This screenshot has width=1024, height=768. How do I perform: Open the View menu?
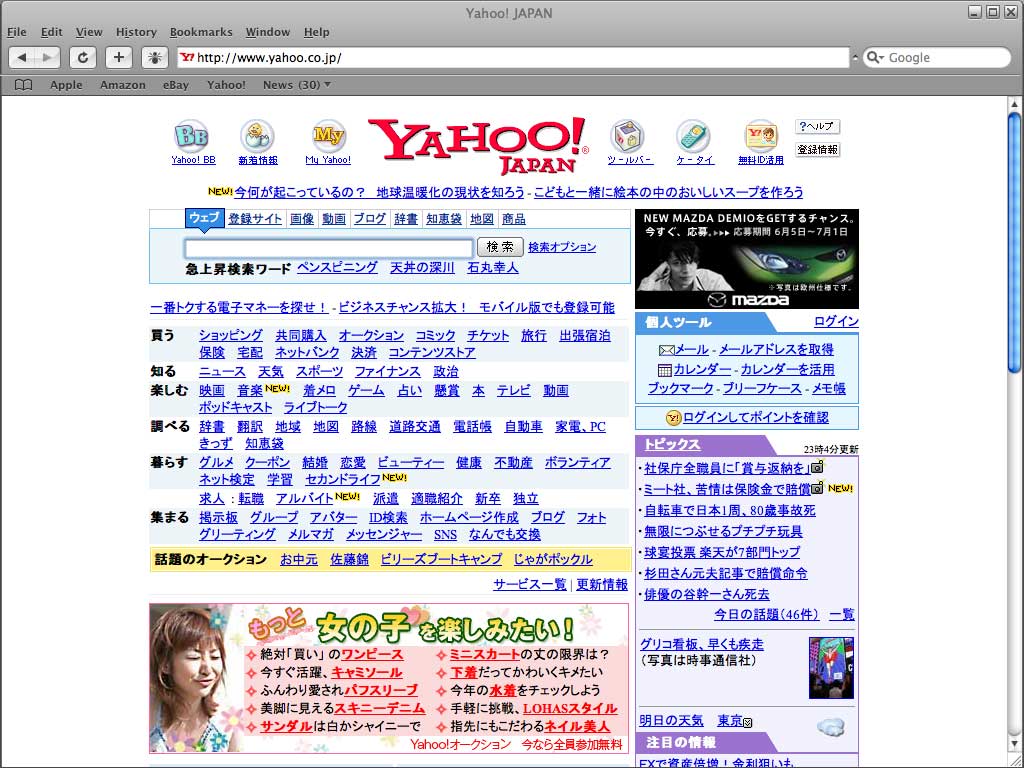(x=89, y=32)
